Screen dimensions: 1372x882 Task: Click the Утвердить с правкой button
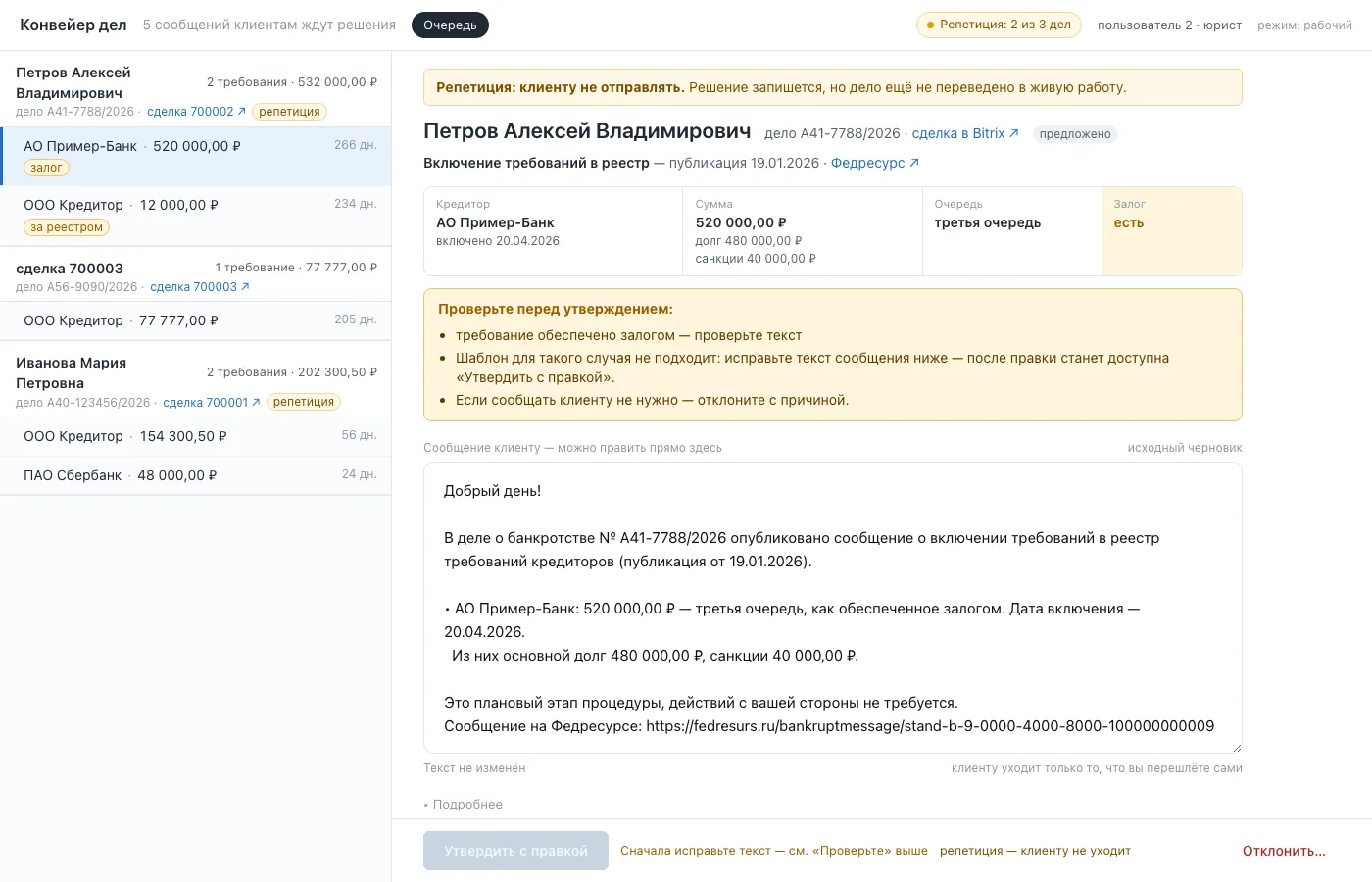515,851
